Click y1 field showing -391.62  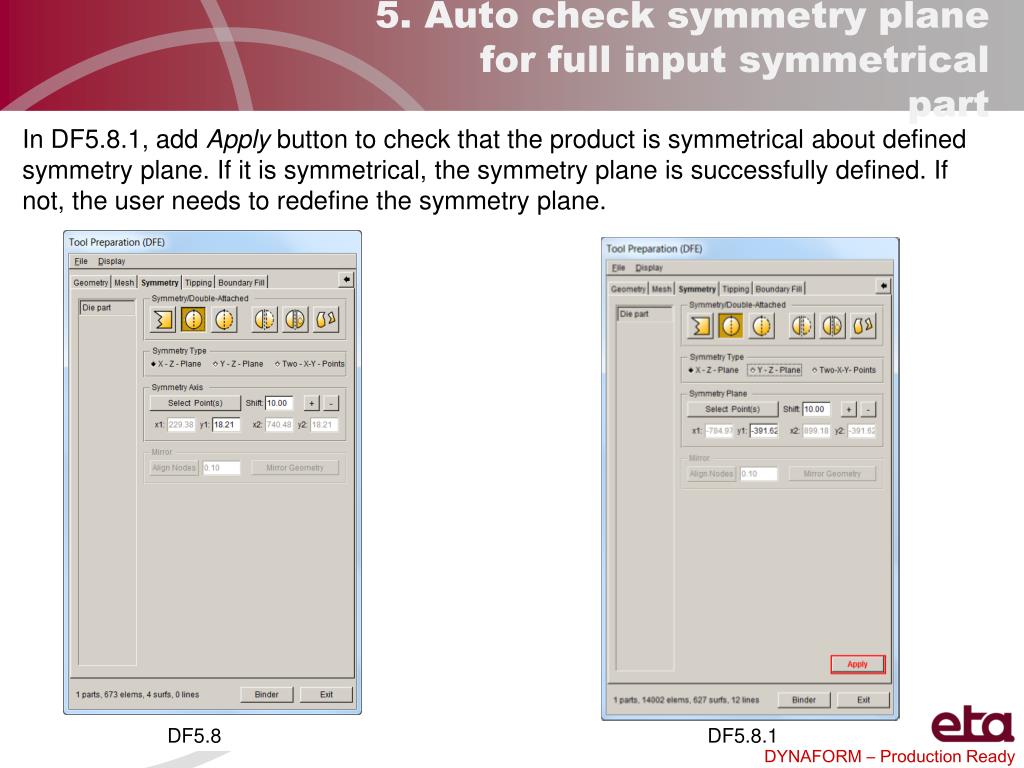(763, 430)
